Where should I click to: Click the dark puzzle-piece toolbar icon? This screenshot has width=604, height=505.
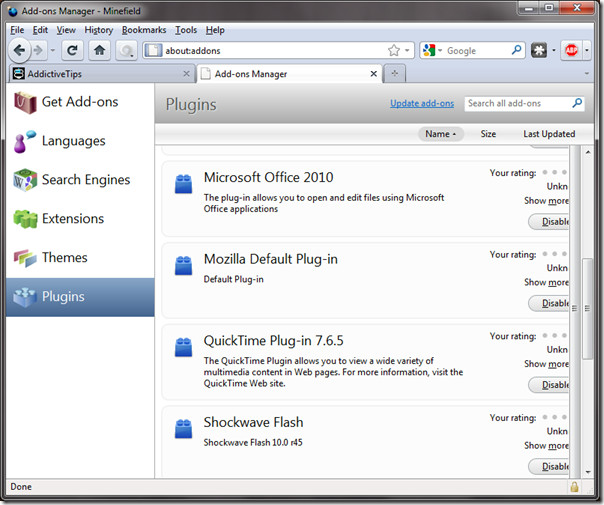coord(539,50)
